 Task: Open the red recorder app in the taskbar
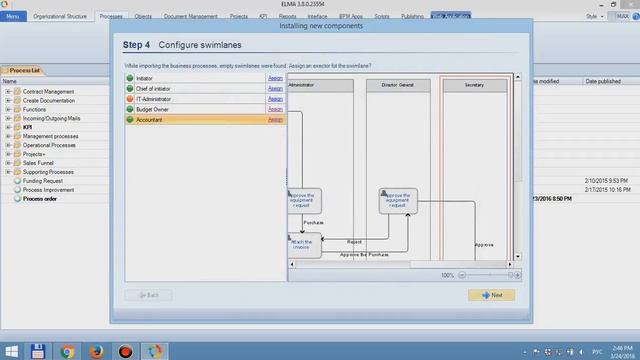[125, 351]
